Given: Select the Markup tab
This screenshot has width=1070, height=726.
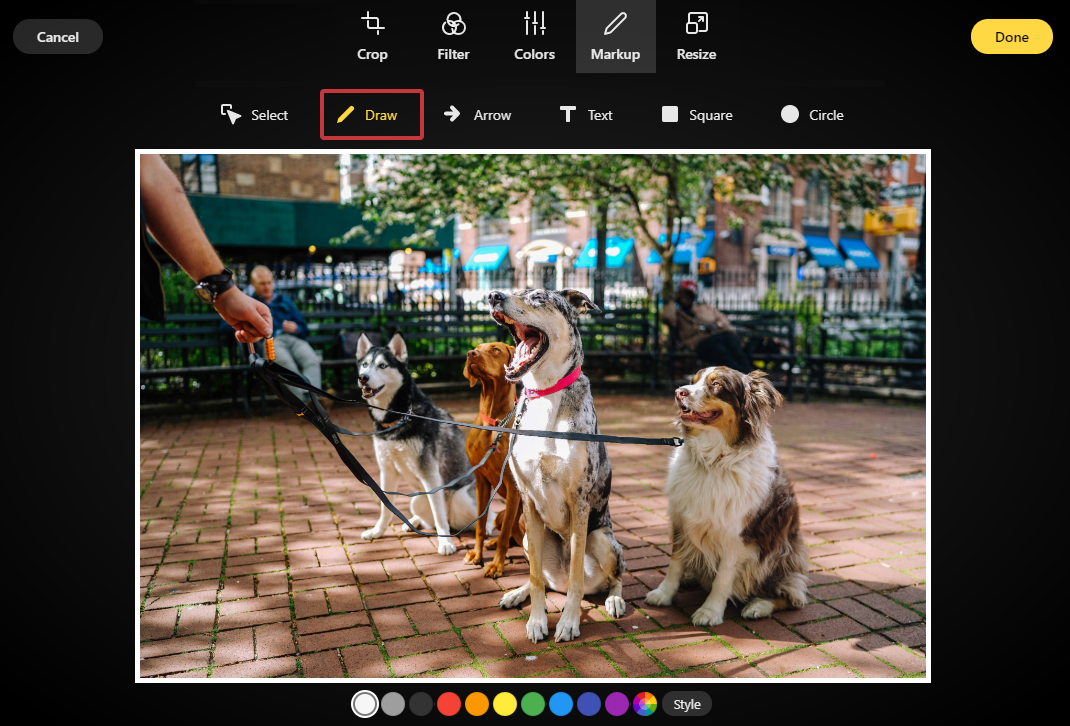Looking at the screenshot, I should coord(615,37).
